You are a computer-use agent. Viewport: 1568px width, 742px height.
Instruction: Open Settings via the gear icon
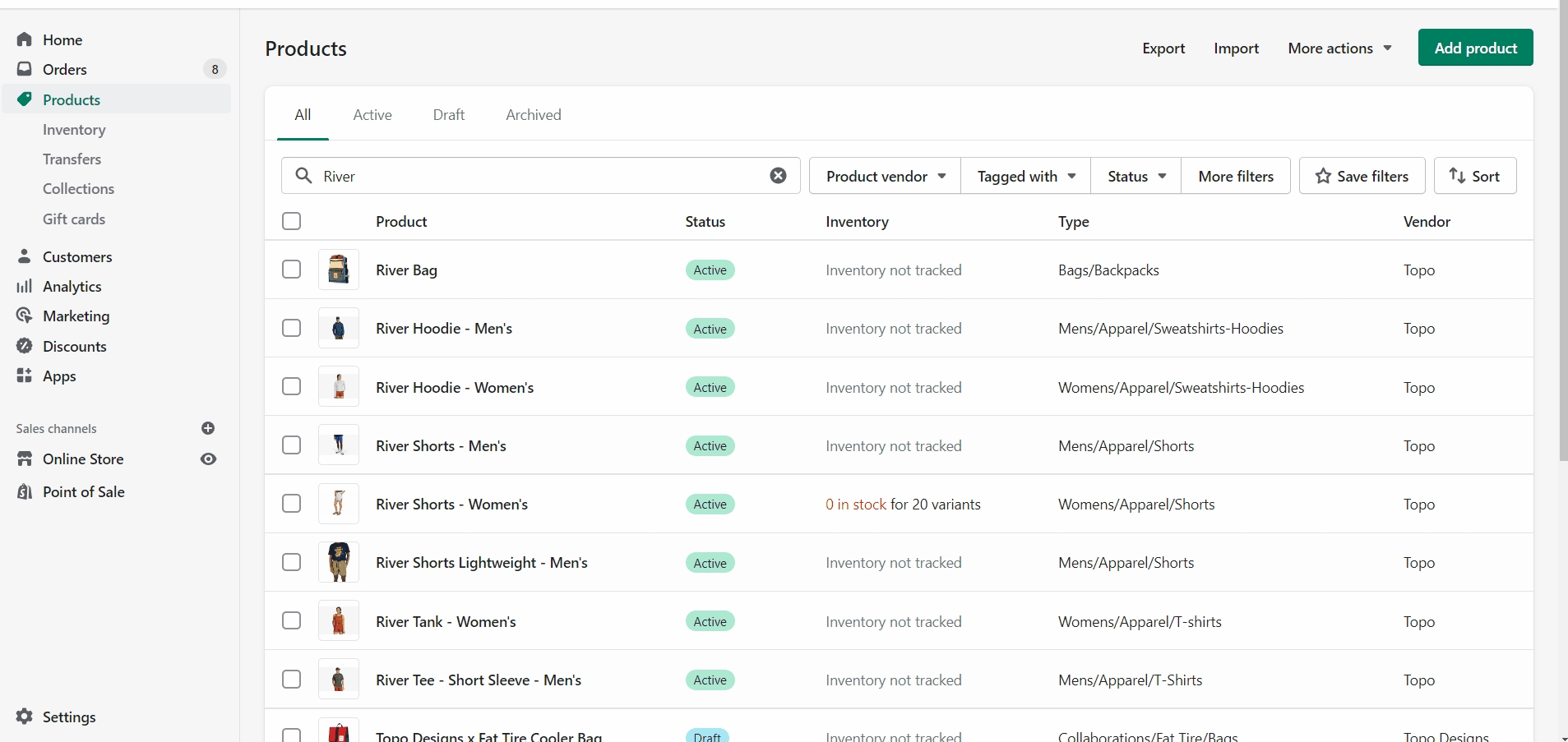tap(25, 717)
